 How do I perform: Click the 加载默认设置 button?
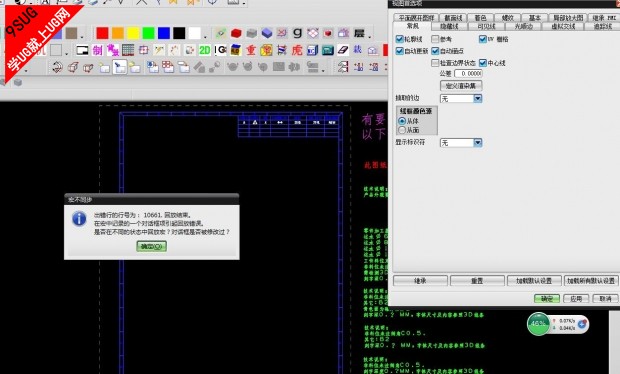534,281
